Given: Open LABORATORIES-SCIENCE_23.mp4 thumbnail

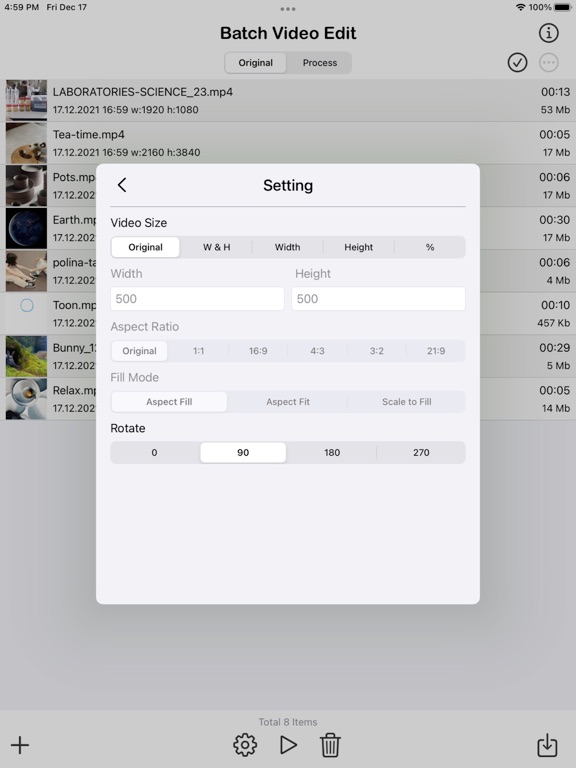Looking at the screenshot, I should pyautogui.click(x=26, y=100).
